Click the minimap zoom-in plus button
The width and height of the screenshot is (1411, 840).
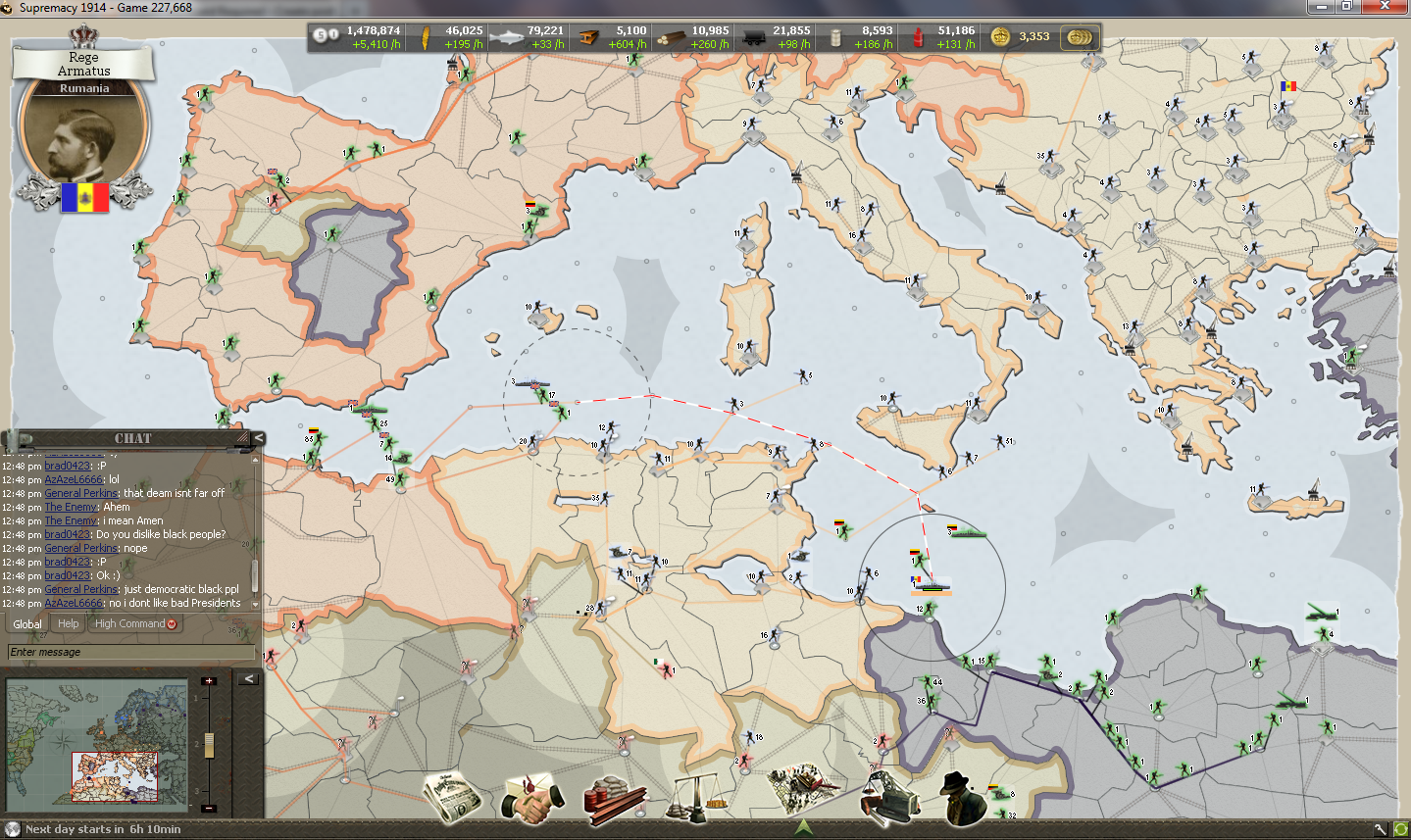[x=208, y=681]
